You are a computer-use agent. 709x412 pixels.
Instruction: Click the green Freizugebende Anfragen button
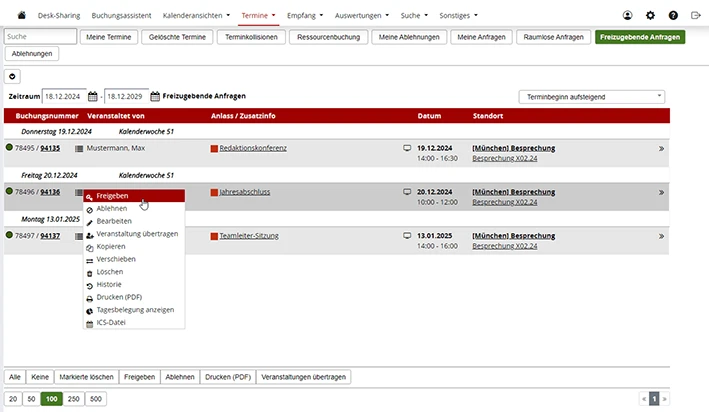click(x=640, y=37)
